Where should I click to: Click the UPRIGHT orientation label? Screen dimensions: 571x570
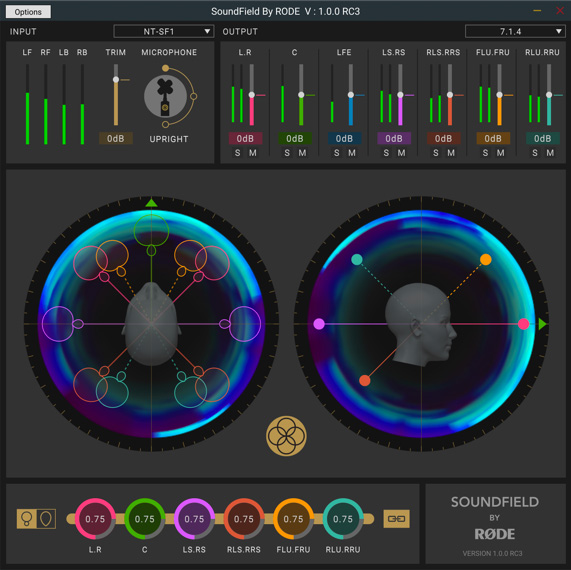[x=169, y=139]
